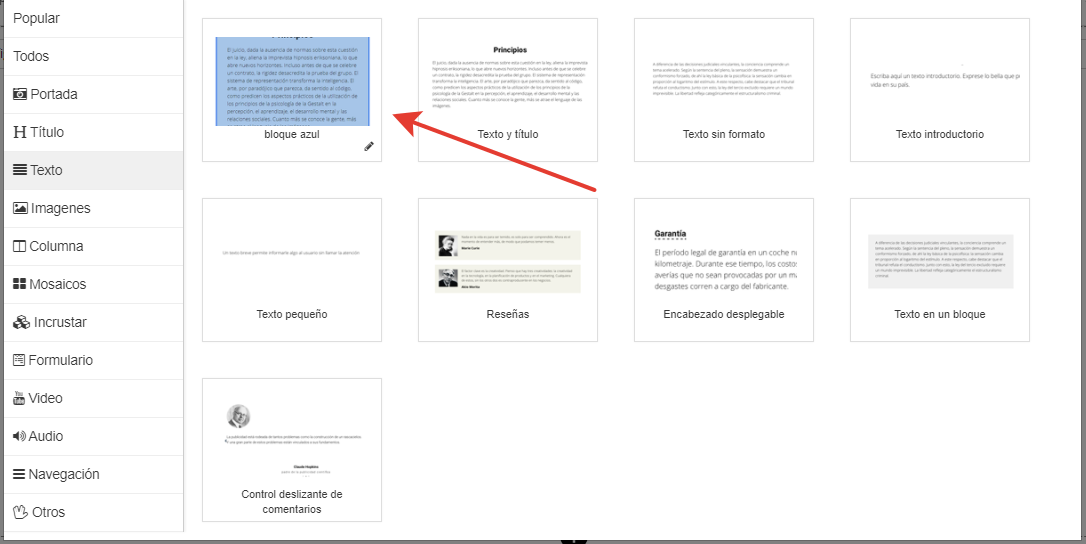
Task: Open the Columna category label
Action: [x=57, y=247]
